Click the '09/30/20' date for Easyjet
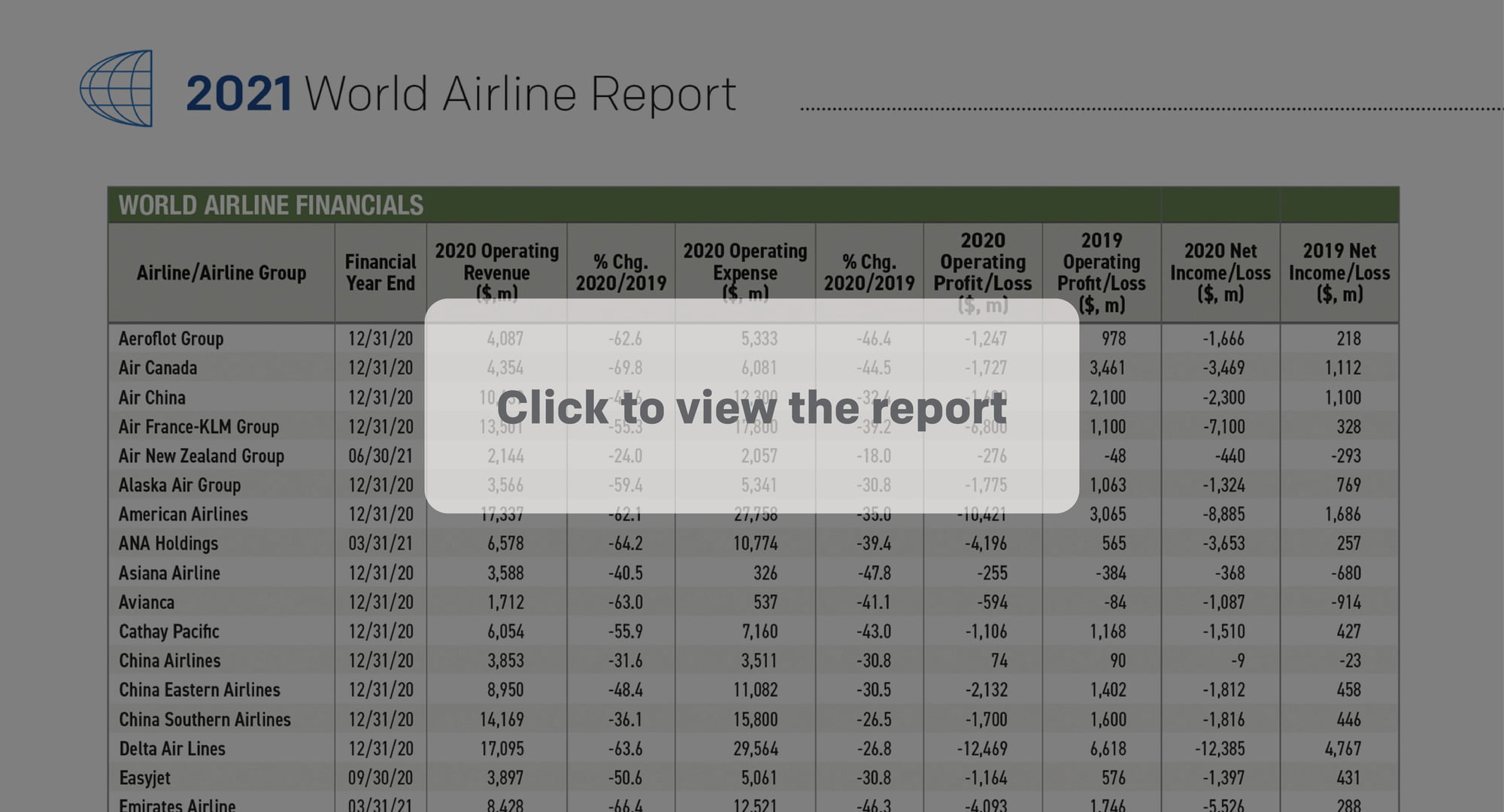This screenshot has width=1504, height=812. pos(381,779)
